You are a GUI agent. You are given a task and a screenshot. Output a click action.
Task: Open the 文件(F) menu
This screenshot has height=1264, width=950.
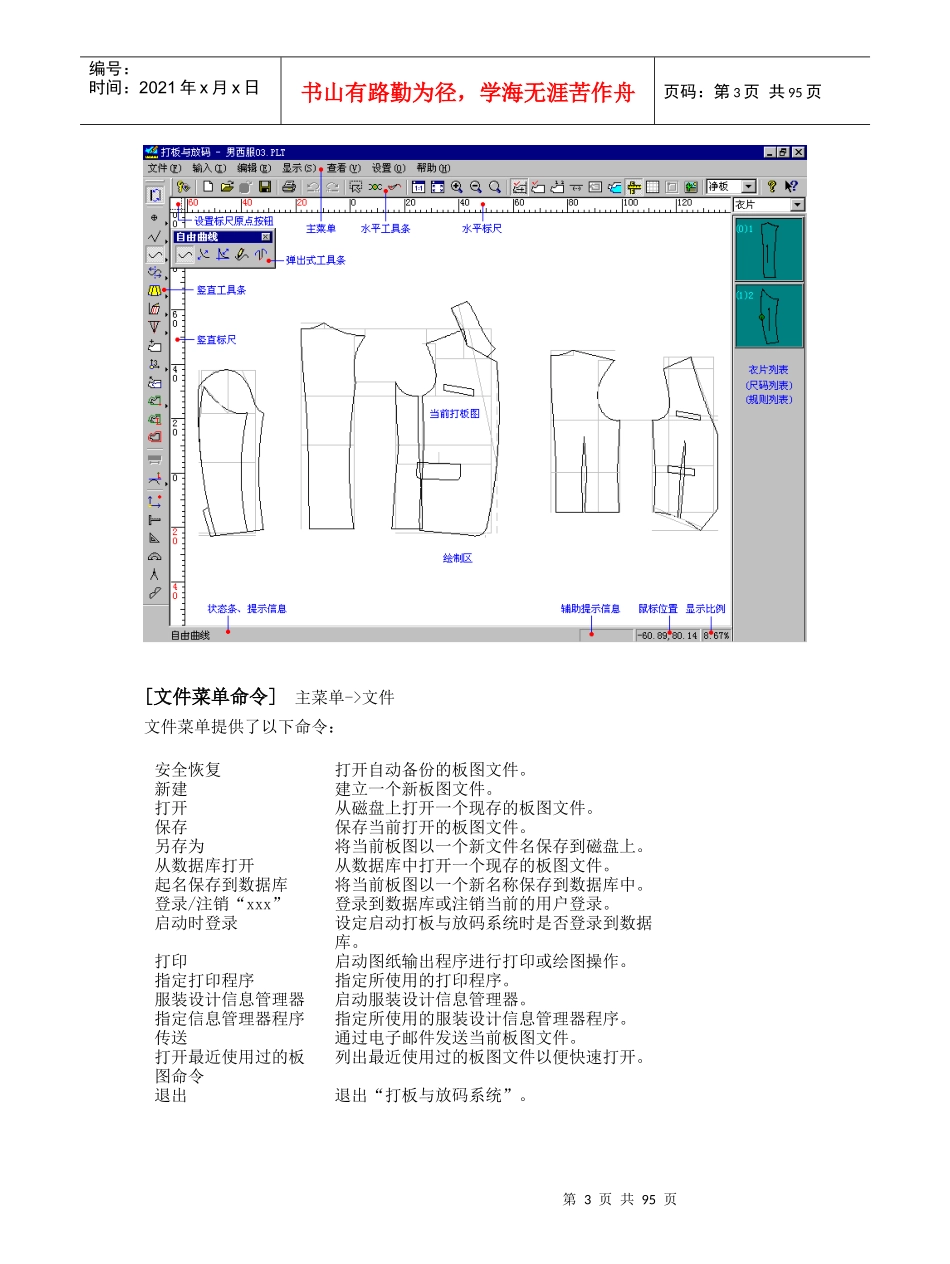(x=164, y=168)
